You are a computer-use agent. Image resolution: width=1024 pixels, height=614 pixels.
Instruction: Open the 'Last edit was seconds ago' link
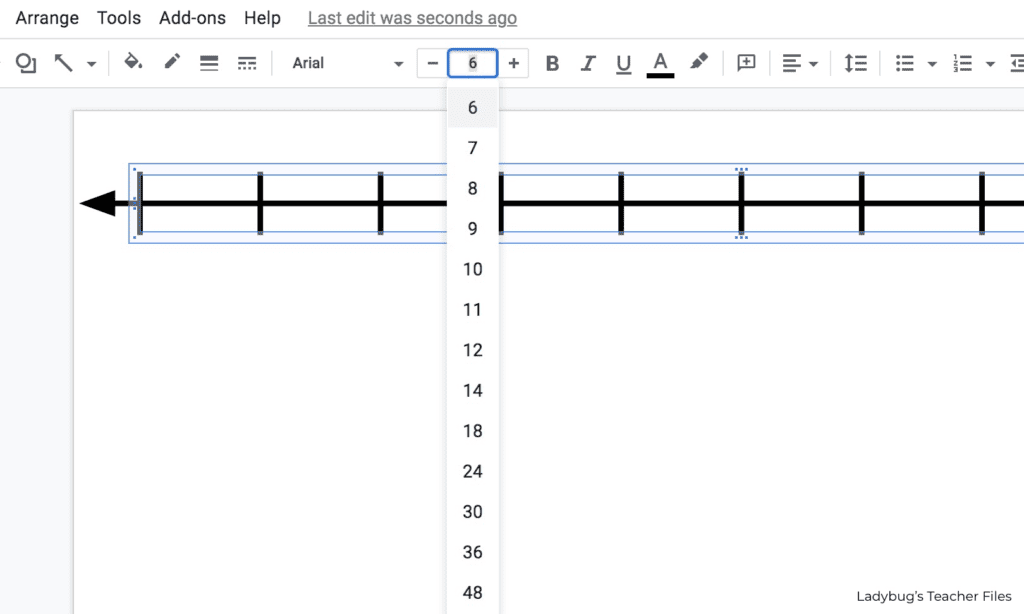click(x=413, y=18)
